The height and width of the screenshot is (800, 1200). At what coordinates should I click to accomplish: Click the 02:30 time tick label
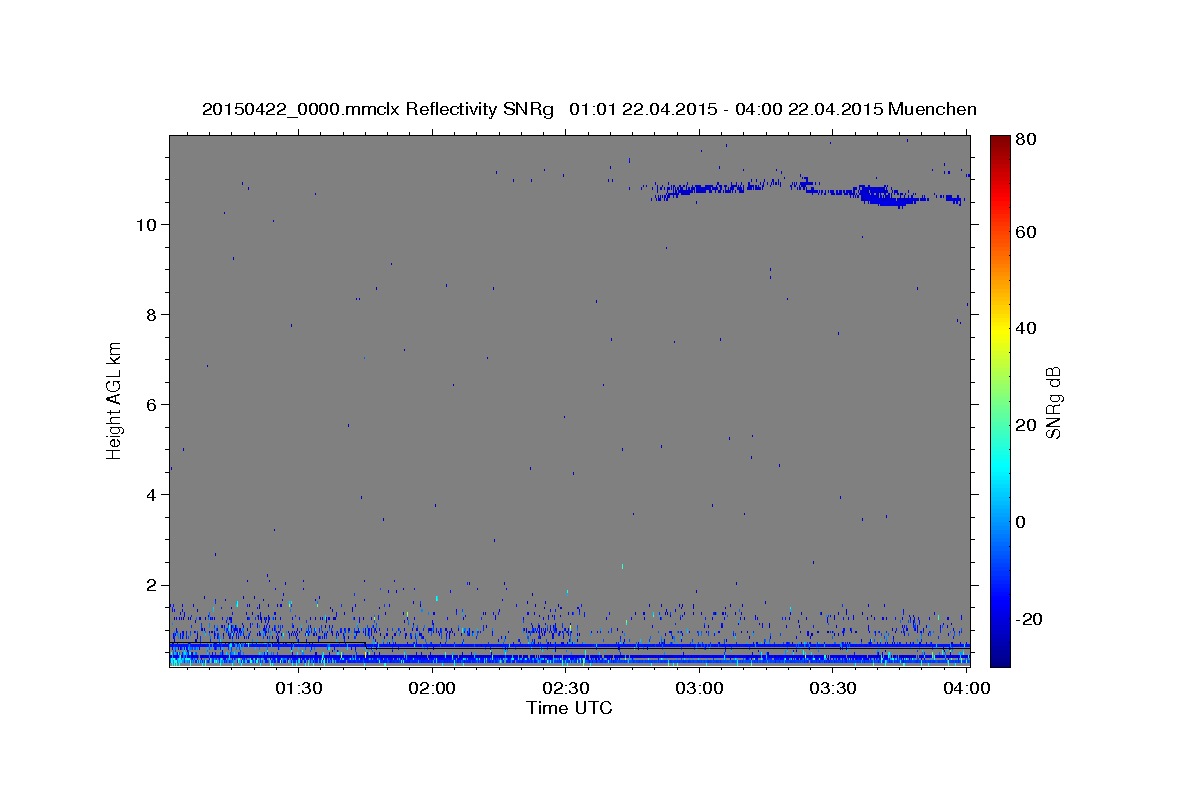tap(566, 689)
